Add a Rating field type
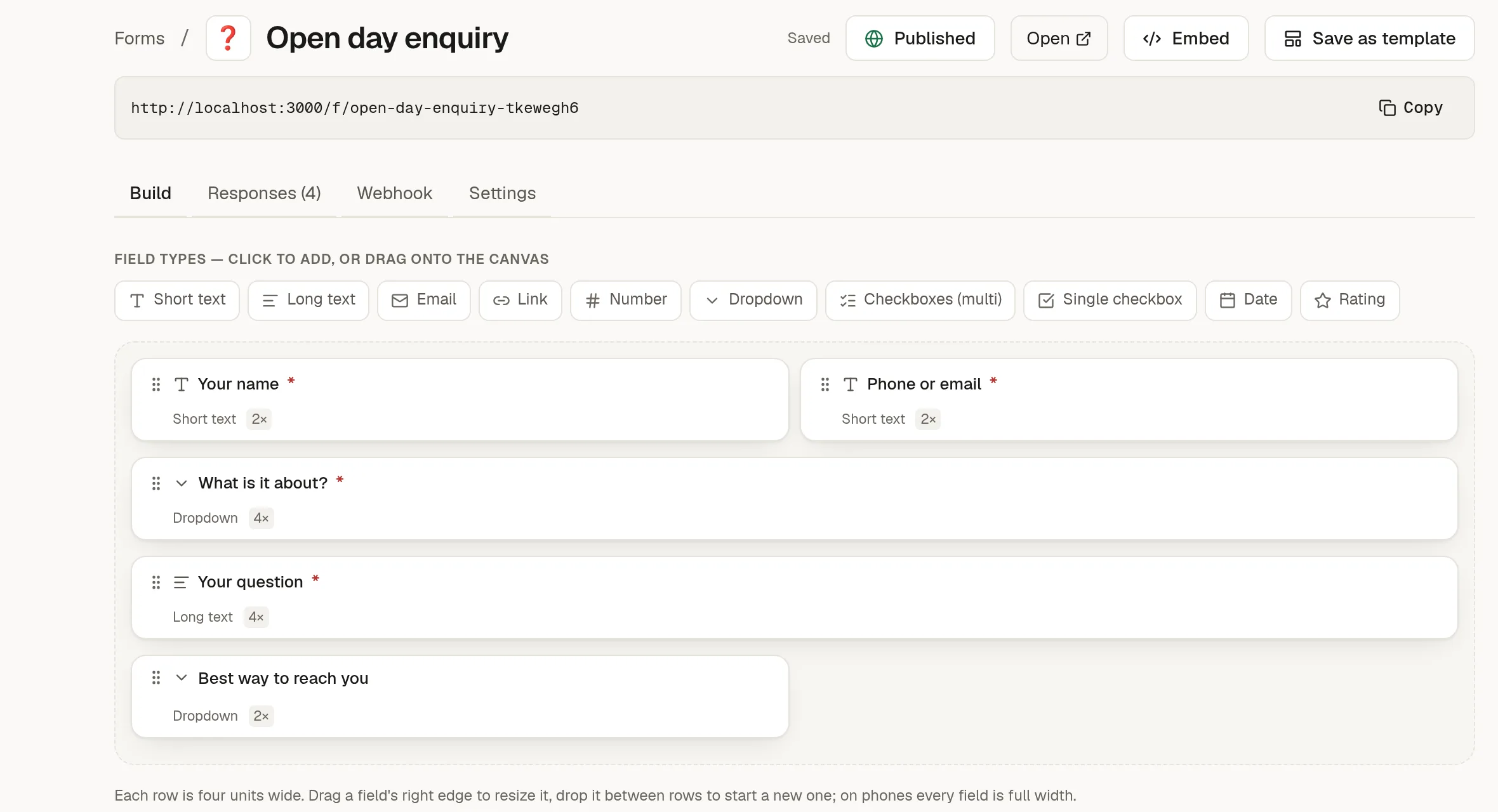 pos(1350,300)
